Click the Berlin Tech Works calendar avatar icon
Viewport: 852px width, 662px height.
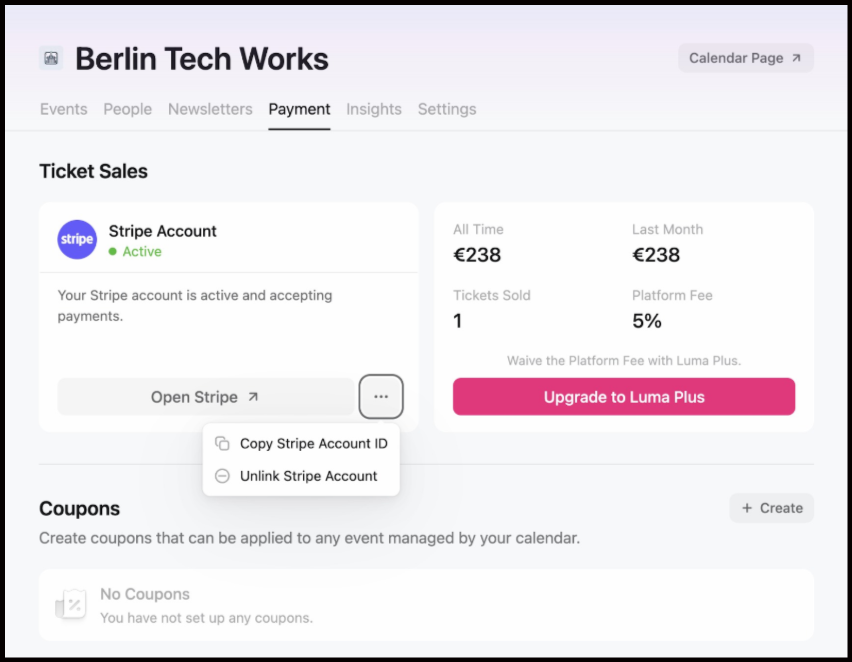click(51, 58)
